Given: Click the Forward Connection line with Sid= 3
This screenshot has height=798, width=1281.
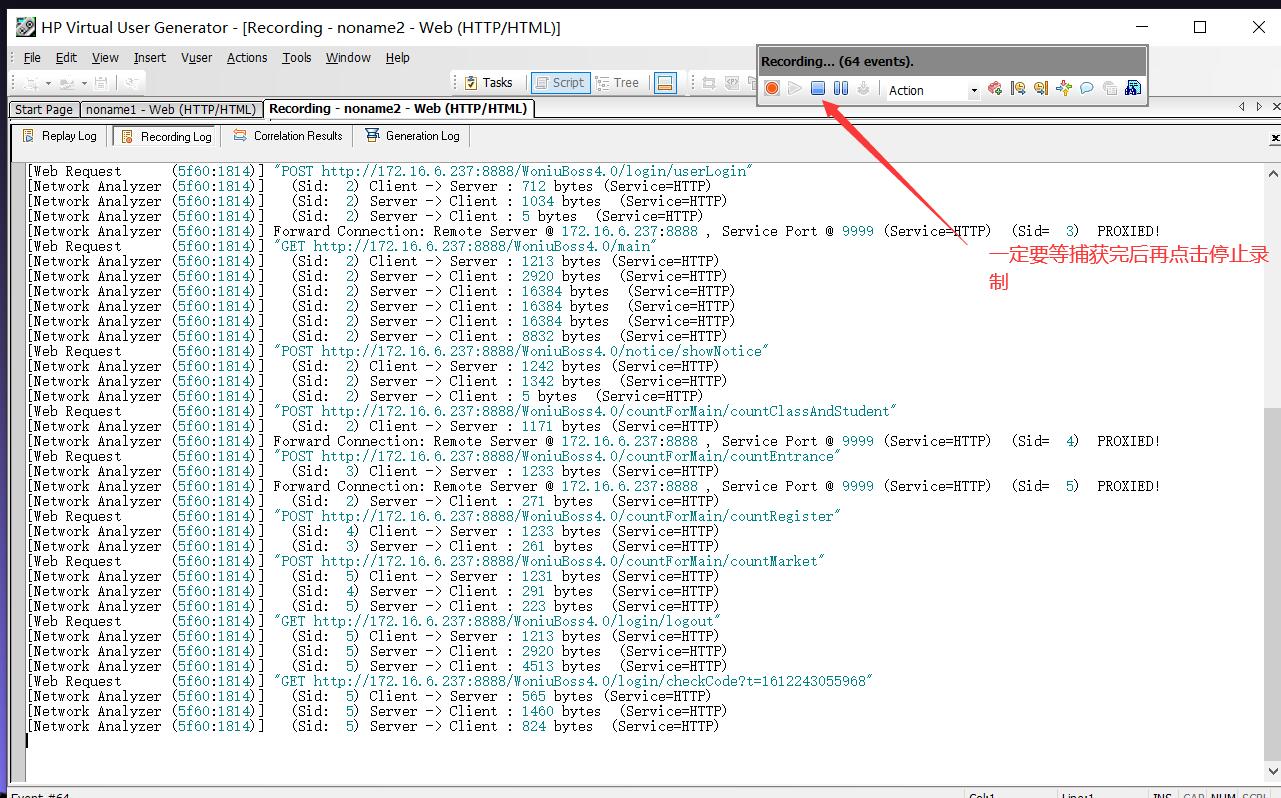Looking at the screenshot, I should click(x=594, y=231).
